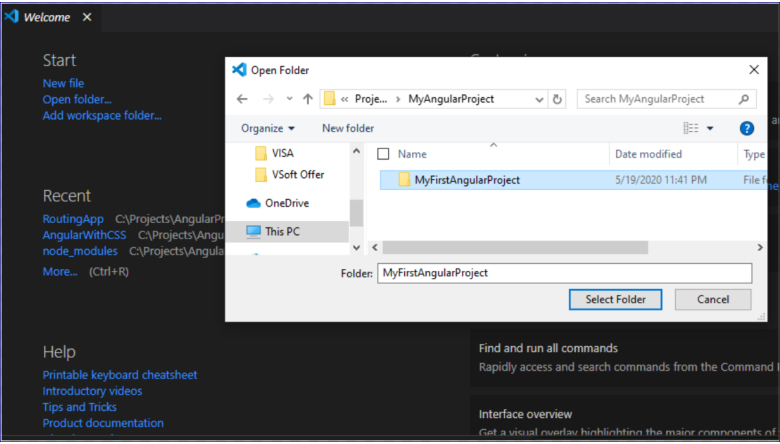This screenshot has width=780, height=444.
Task: Open the VSoft Offer folder
Action: (x=297, y=174)
